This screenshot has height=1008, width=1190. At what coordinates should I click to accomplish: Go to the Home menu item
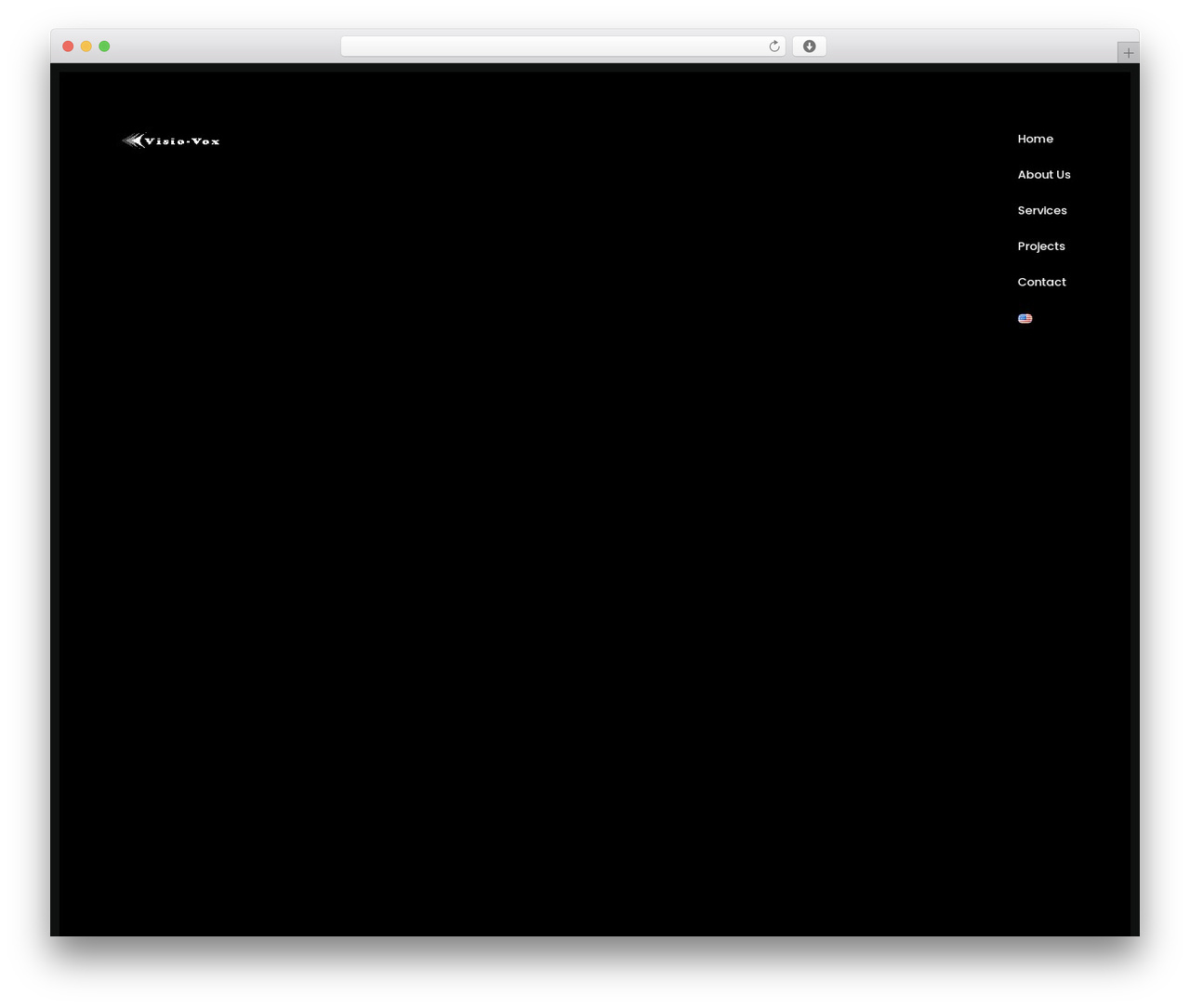[x=1035, y=139]
